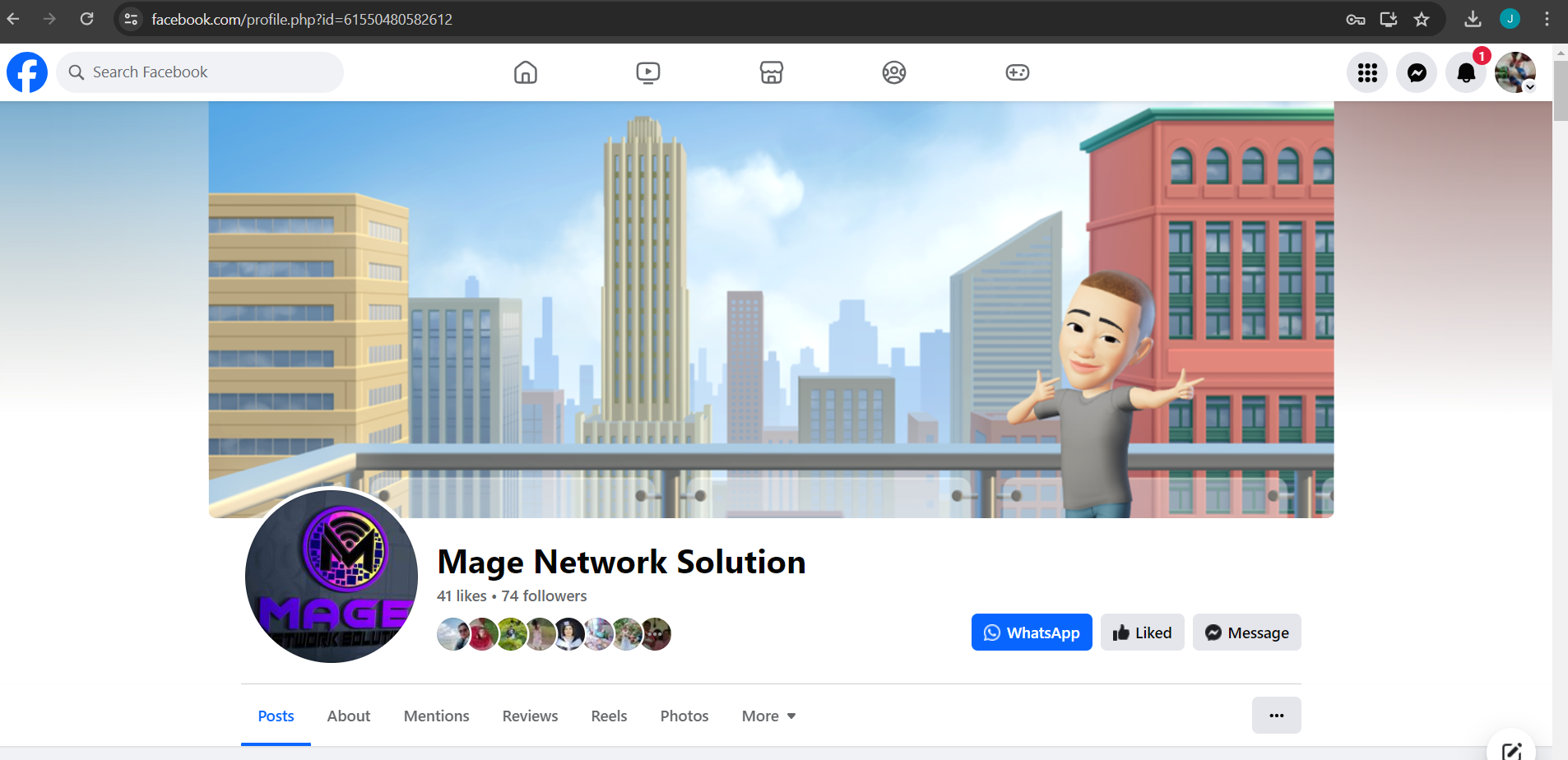
Task: Open the Video (Watch) icon
Action: pyautogui.click(x=648, y=72)
